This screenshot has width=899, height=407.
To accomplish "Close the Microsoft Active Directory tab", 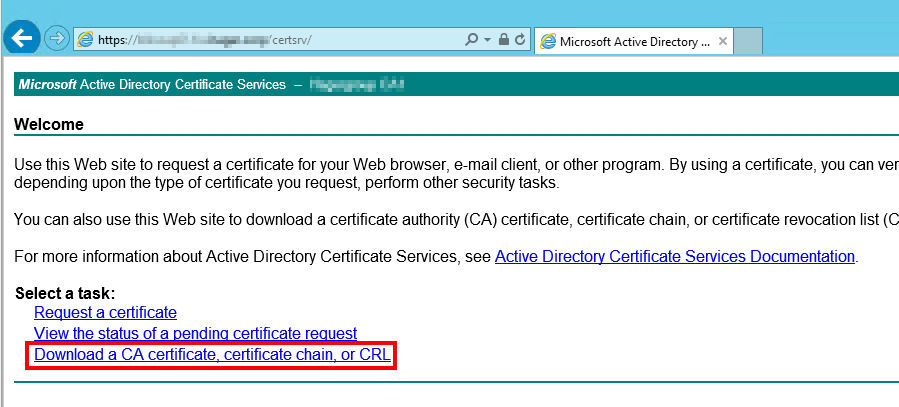I will tap(722, 41).
